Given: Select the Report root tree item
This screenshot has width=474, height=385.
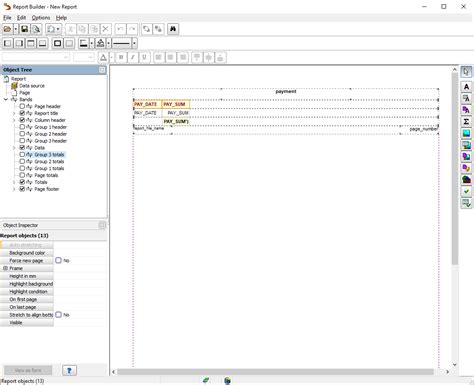Looking at the screenshot, I should pyautogui.click(x=18, y=79).
